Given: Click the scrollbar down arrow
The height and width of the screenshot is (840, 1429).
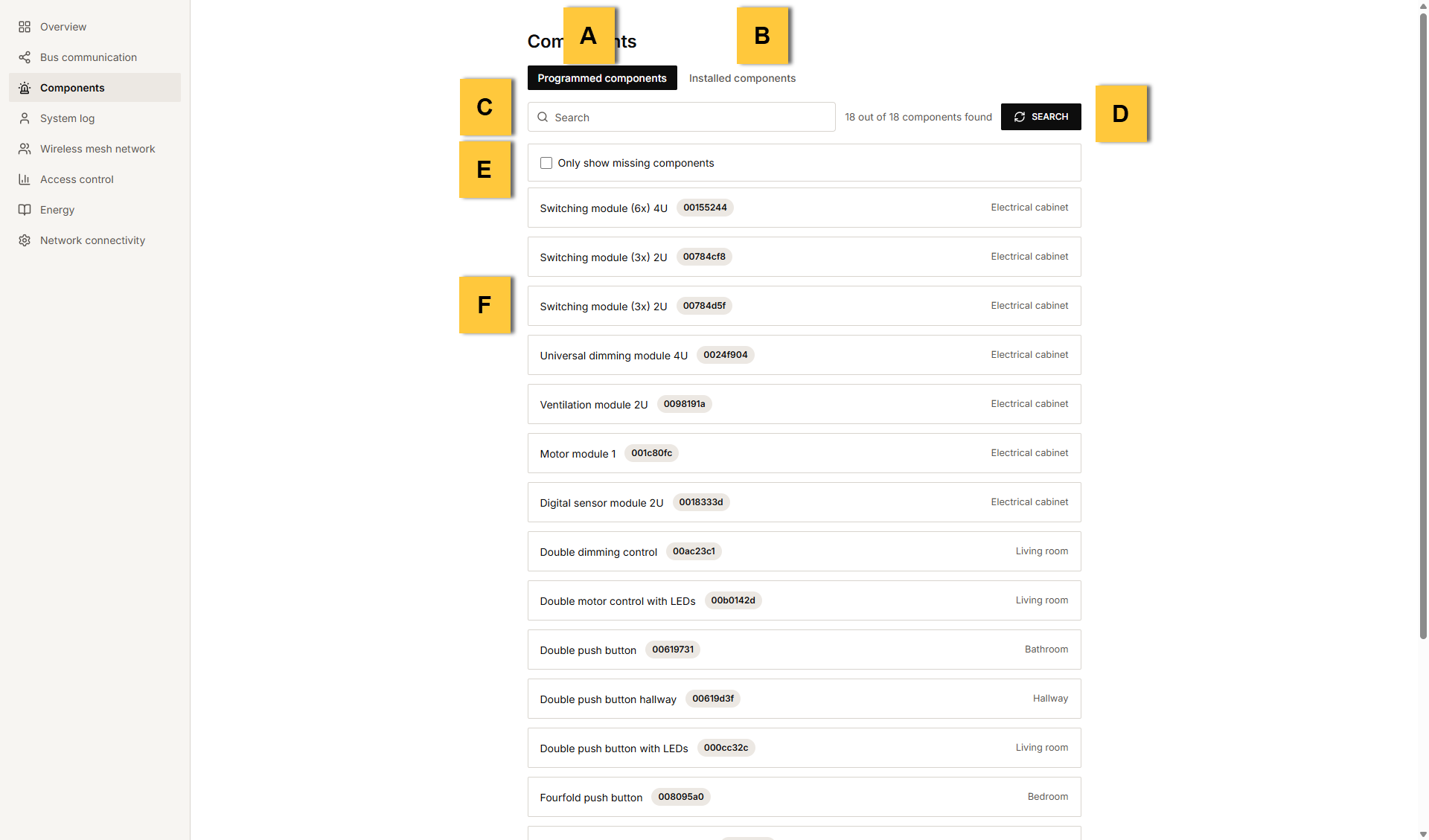Looking at the screenshot, I should click(x=1423, y=834).
